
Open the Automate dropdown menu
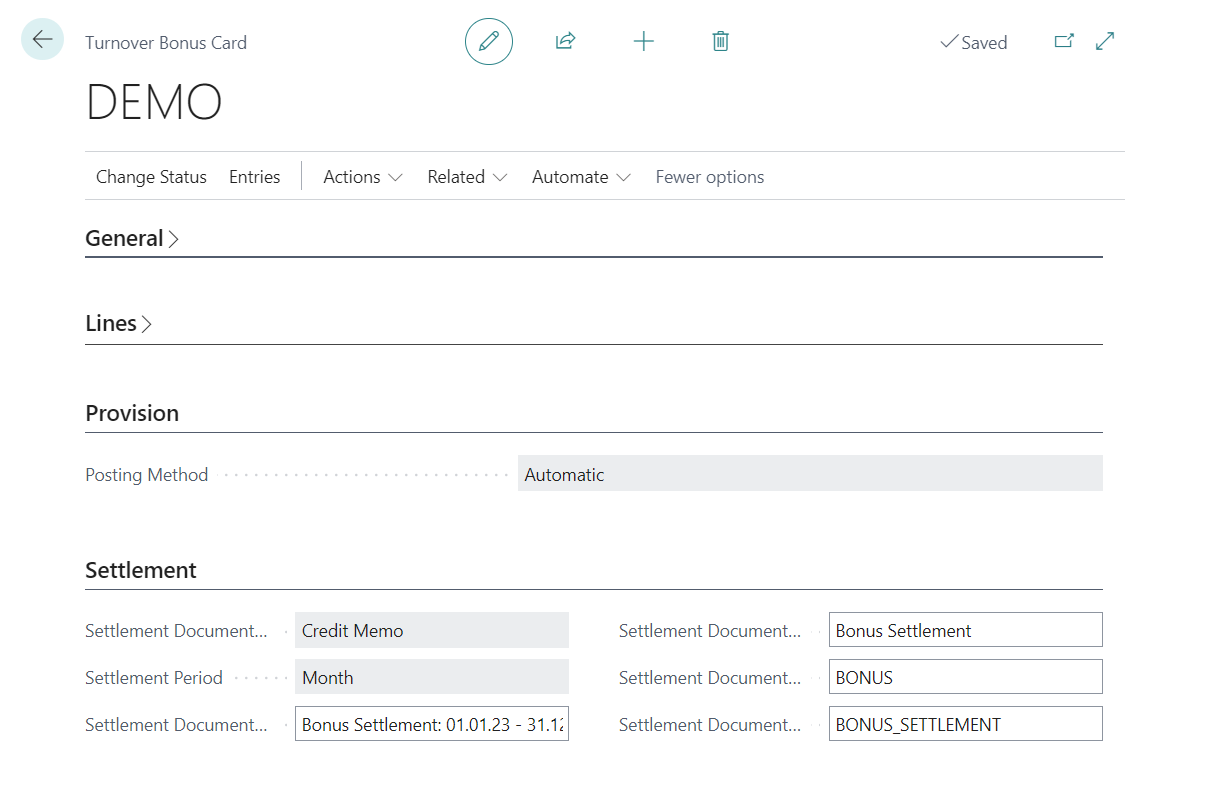(581, 177)
